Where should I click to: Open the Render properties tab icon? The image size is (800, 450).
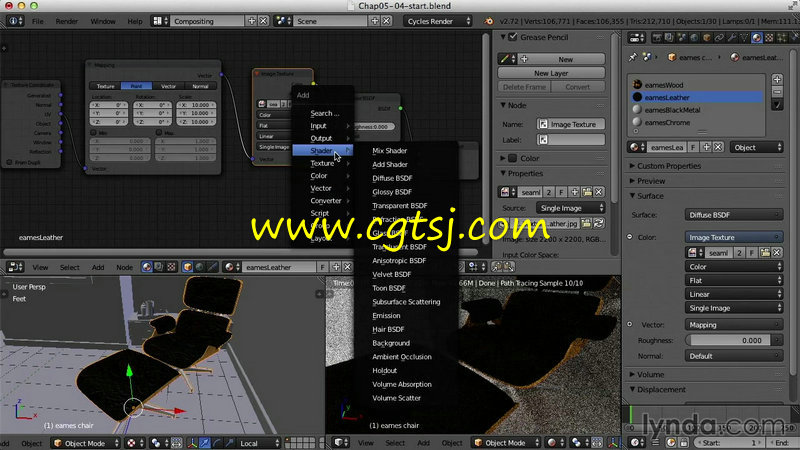click(657, 37)
